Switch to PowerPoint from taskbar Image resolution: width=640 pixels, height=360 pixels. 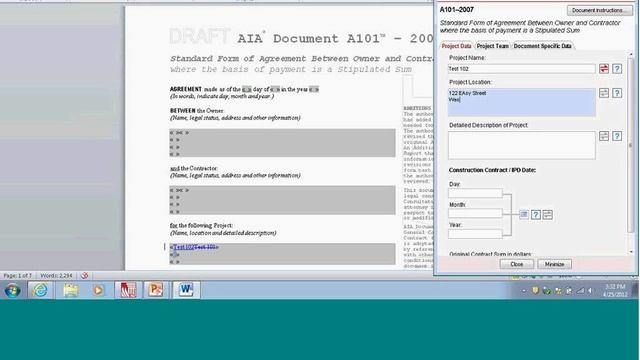click(156, 290)
